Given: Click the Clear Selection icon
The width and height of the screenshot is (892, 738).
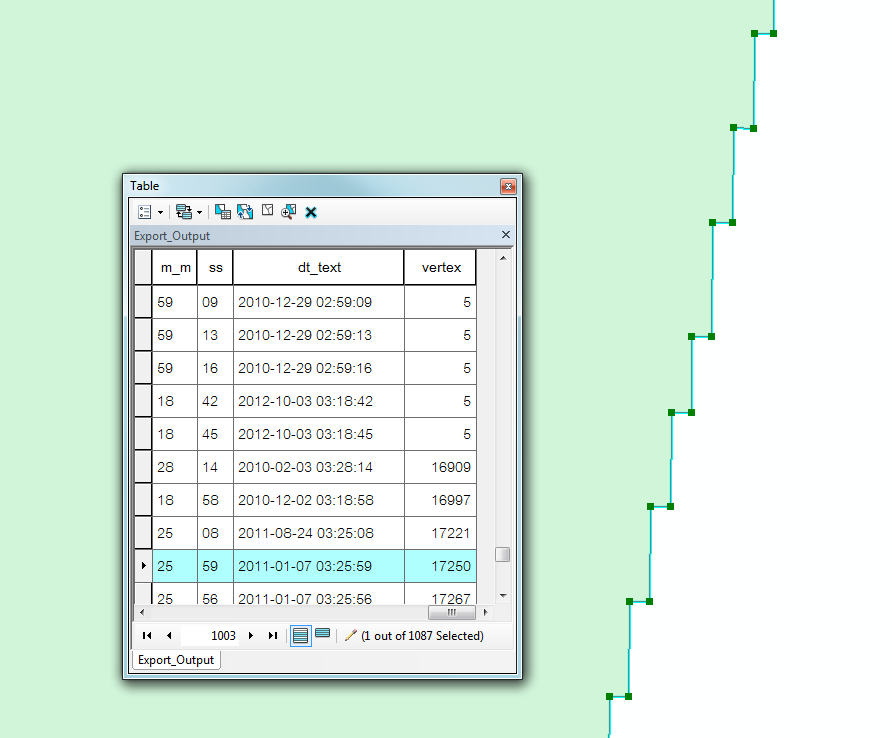Looking at the screenshot, I should pos(267,211).
